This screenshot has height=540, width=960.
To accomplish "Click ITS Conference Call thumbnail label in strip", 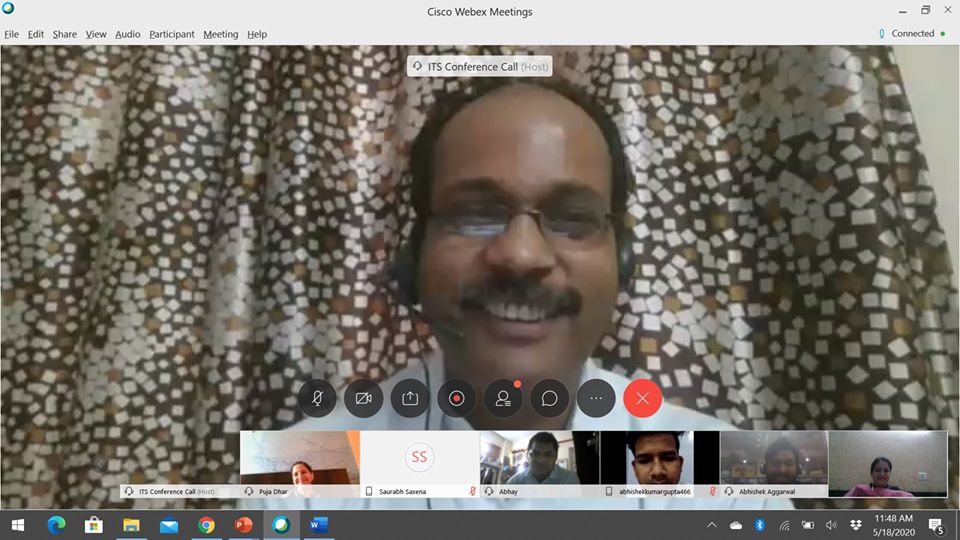I will 176,492.
